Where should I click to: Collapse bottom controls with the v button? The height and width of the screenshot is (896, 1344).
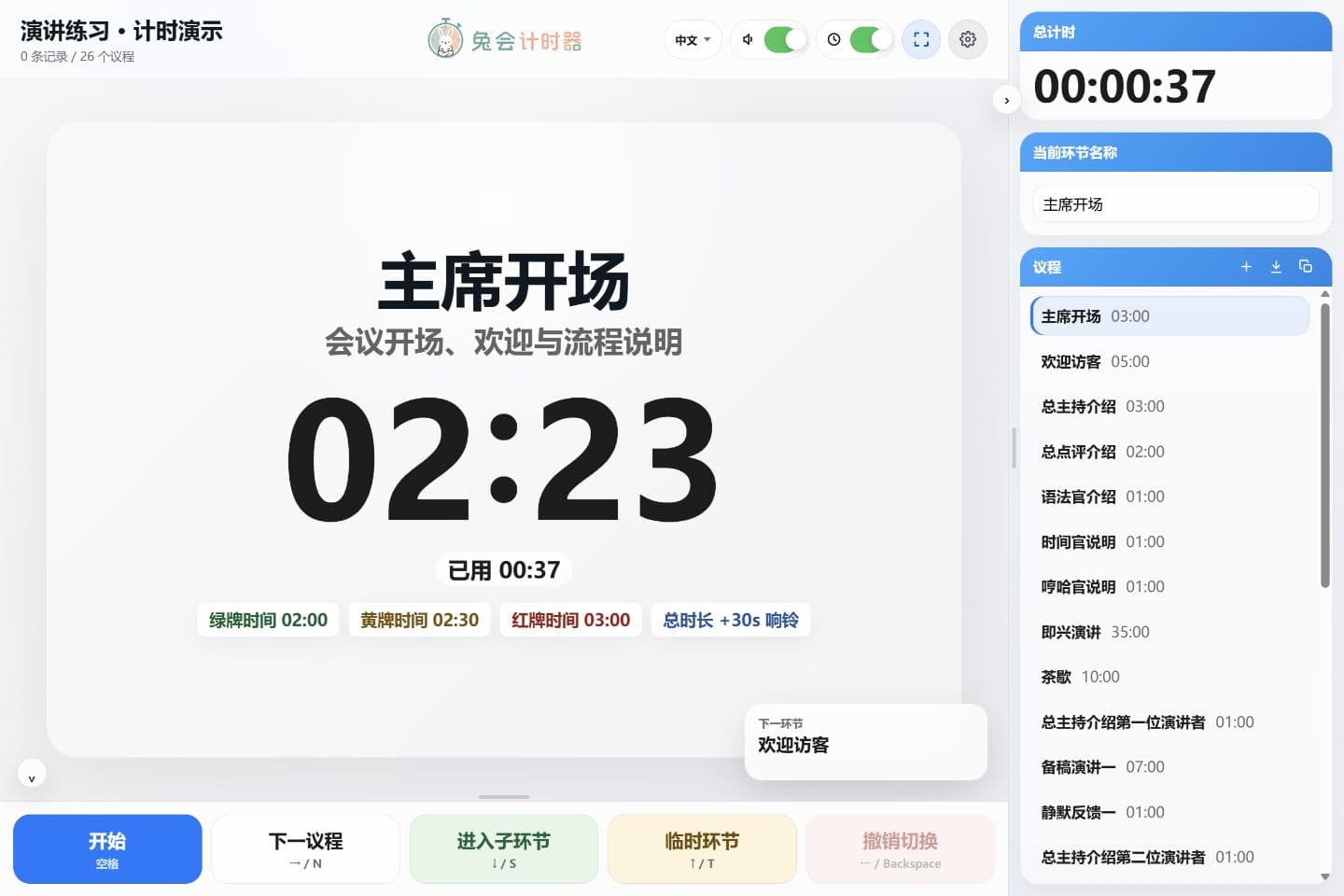coord(32,776)
